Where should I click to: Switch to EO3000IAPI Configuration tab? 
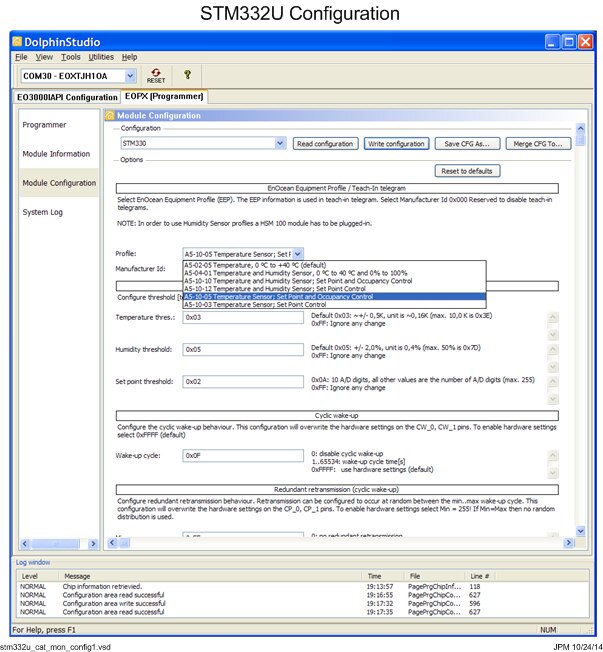[x=67, y=97]
